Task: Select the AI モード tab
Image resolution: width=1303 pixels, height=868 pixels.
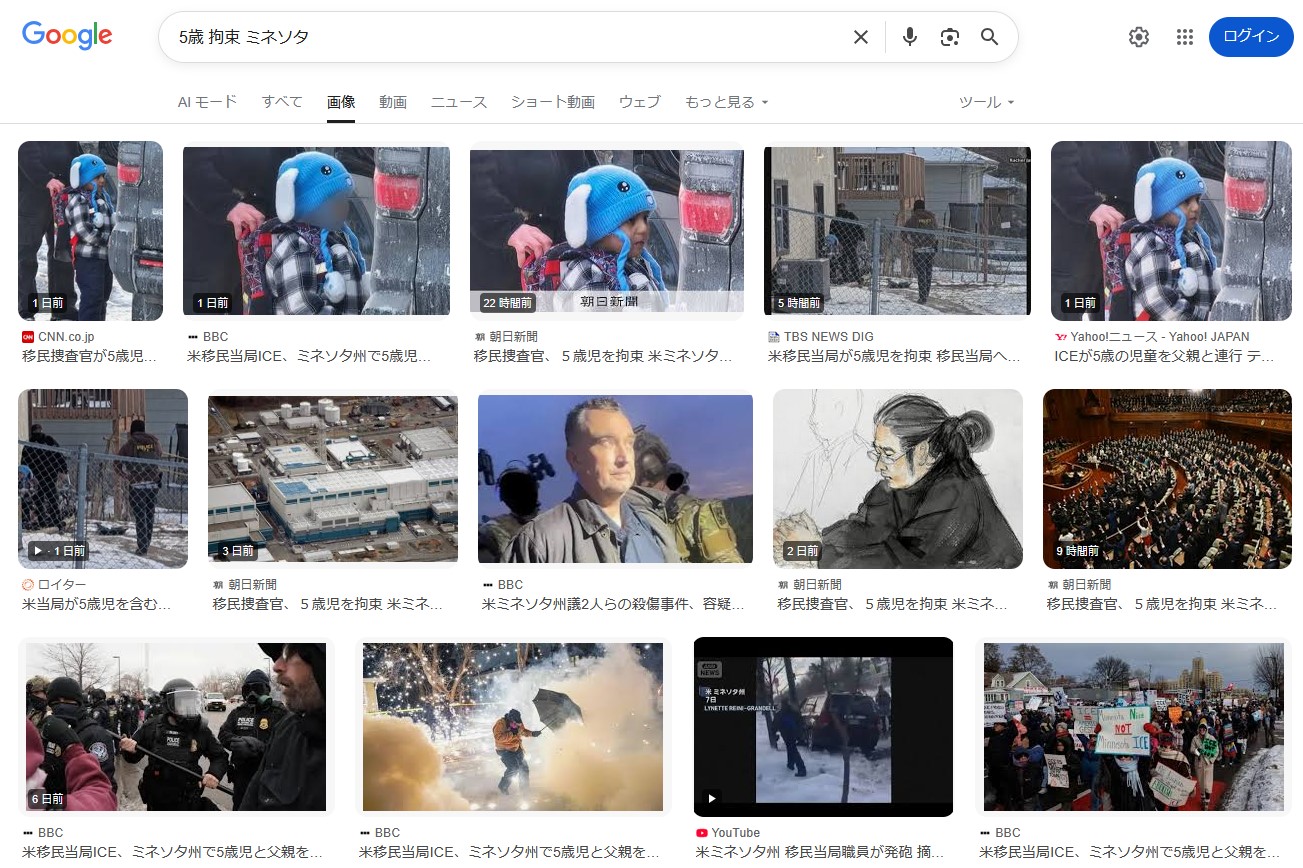Action: tap(207, 102)
